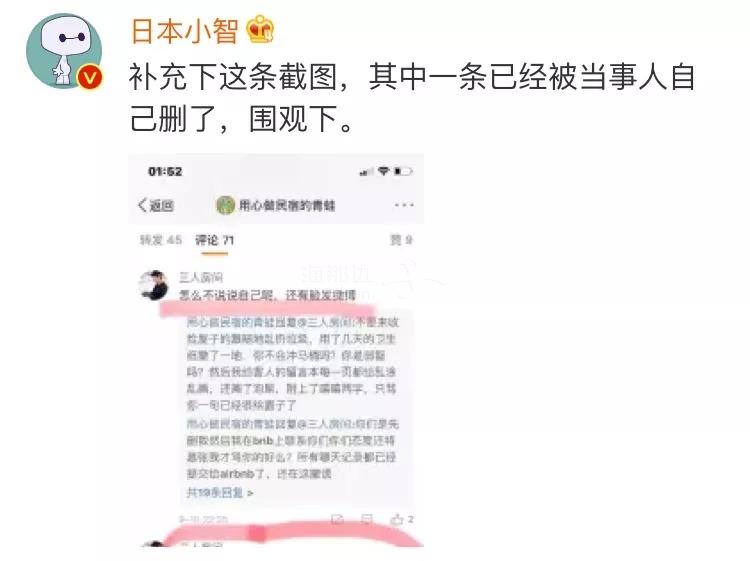Expand the 共19条回复 replies link

coord(220,492)
